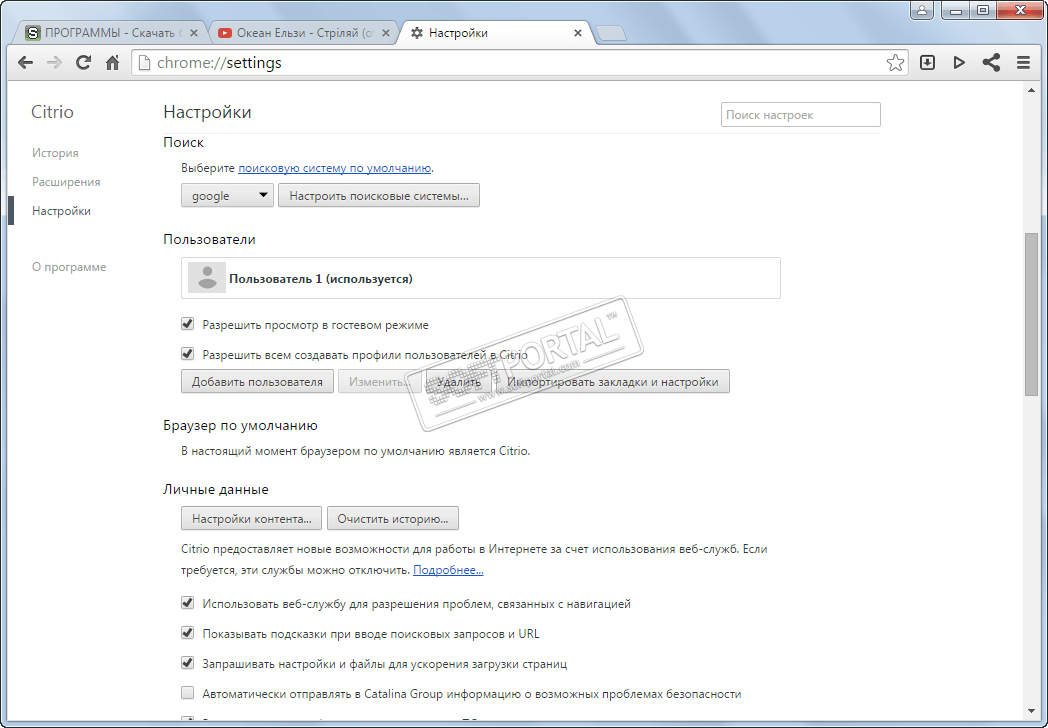Screen dimensions: 1048x728
Task: Click Импортировать закладки и настройки
Action: [613, 381]
